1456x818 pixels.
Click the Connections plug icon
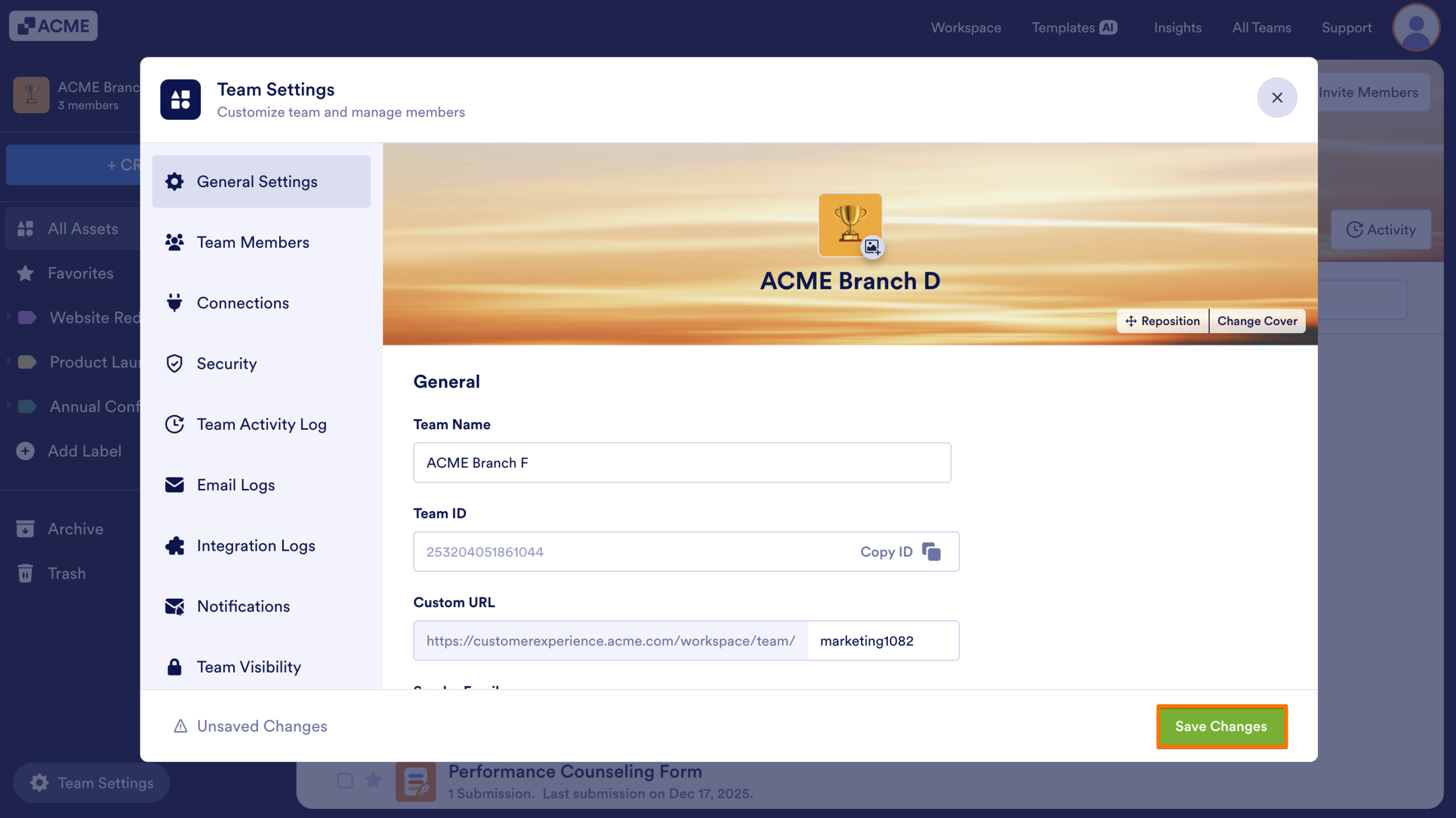pyautogui.click(x=175, y=302)
